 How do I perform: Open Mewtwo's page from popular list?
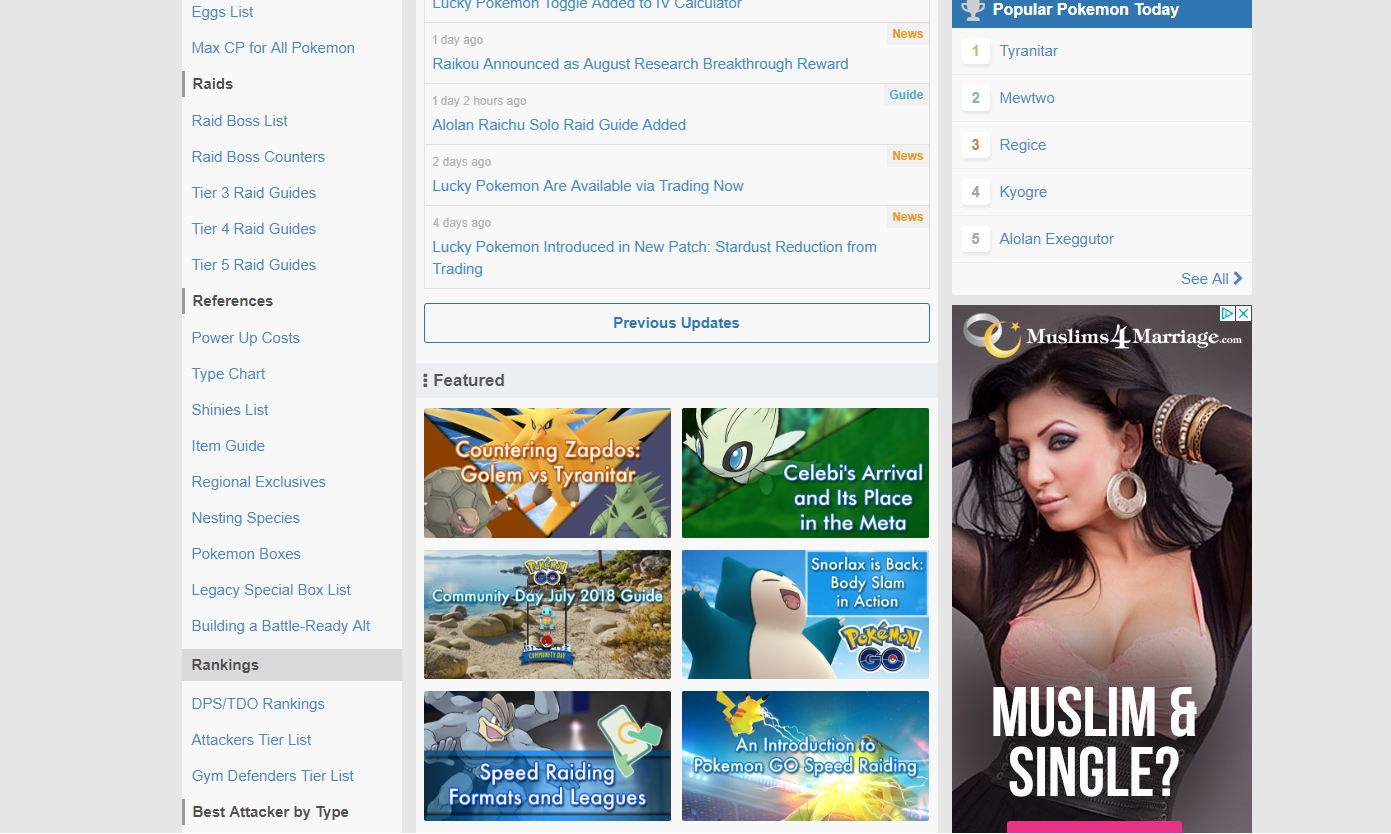(x=1027, y=98)
